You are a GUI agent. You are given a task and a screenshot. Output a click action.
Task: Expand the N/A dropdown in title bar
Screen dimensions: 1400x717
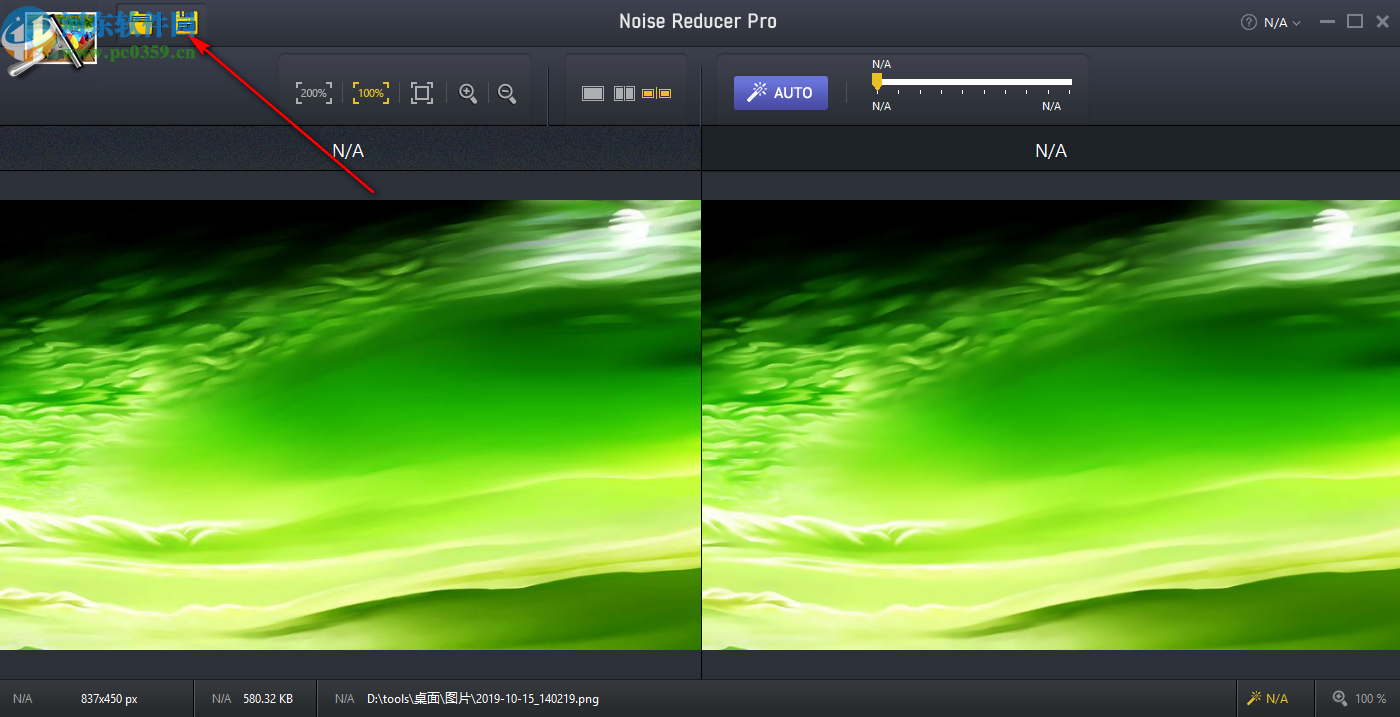tap(1283, 22)
